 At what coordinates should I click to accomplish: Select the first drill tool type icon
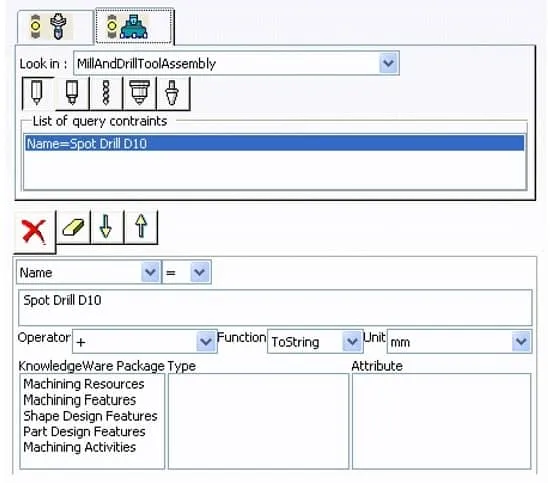pyautogui.click(x=38, y=93)
